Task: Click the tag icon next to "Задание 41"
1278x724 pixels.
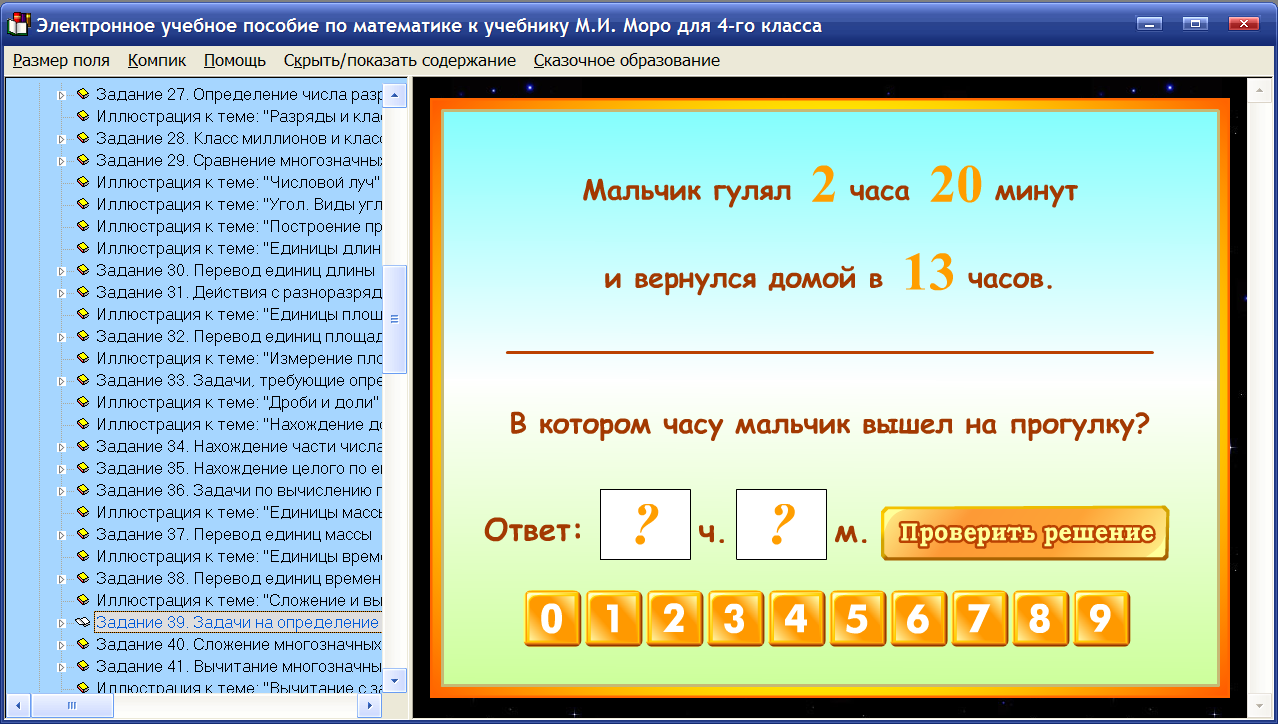Action: [x=83, y=664]
